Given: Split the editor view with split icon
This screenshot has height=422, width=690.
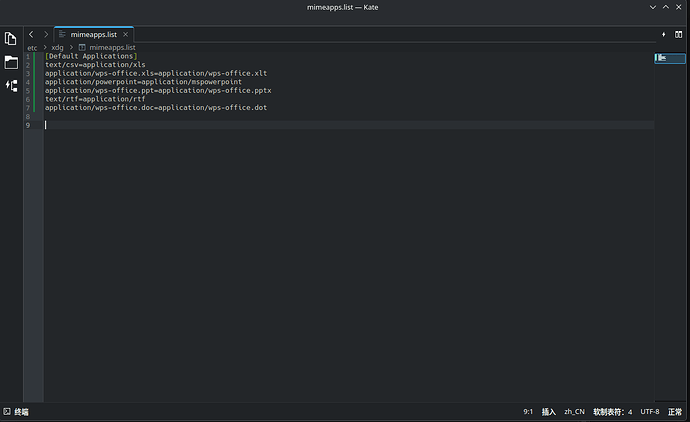Looking at the screenshot, I should pos(679,34).
